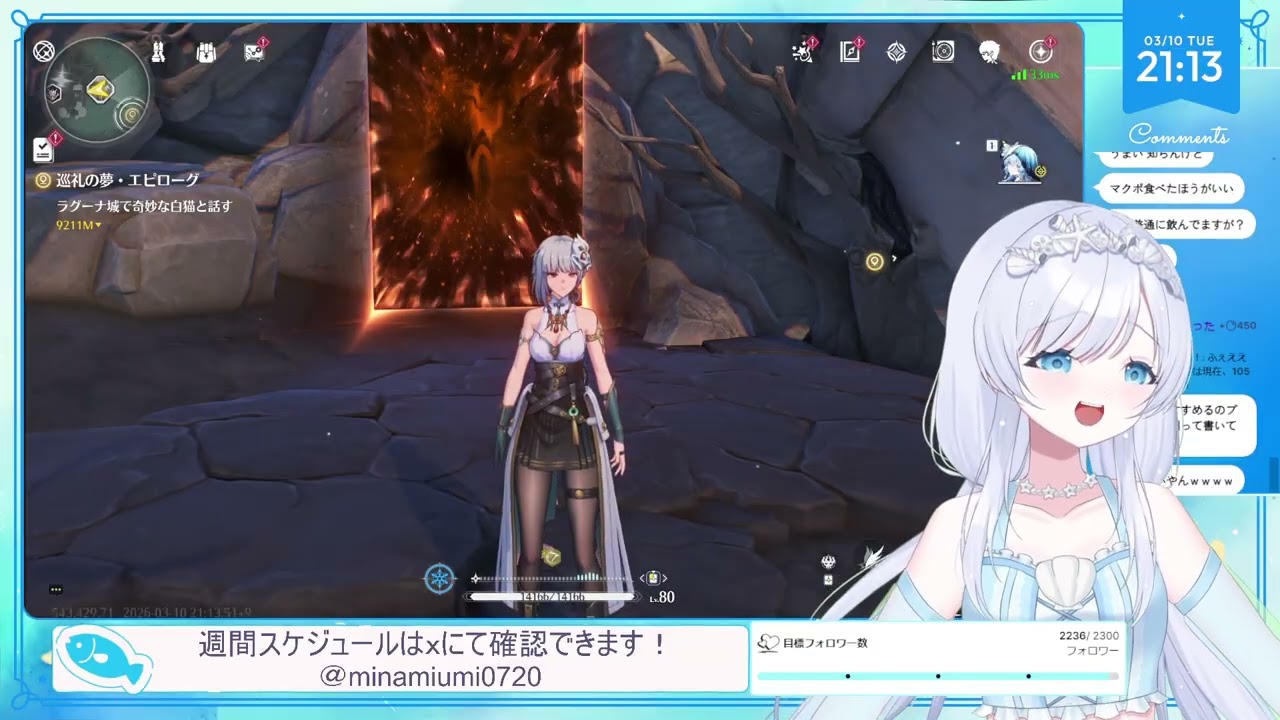
Task: Use the quick-use item slot icon
Action: click(653, 578)
